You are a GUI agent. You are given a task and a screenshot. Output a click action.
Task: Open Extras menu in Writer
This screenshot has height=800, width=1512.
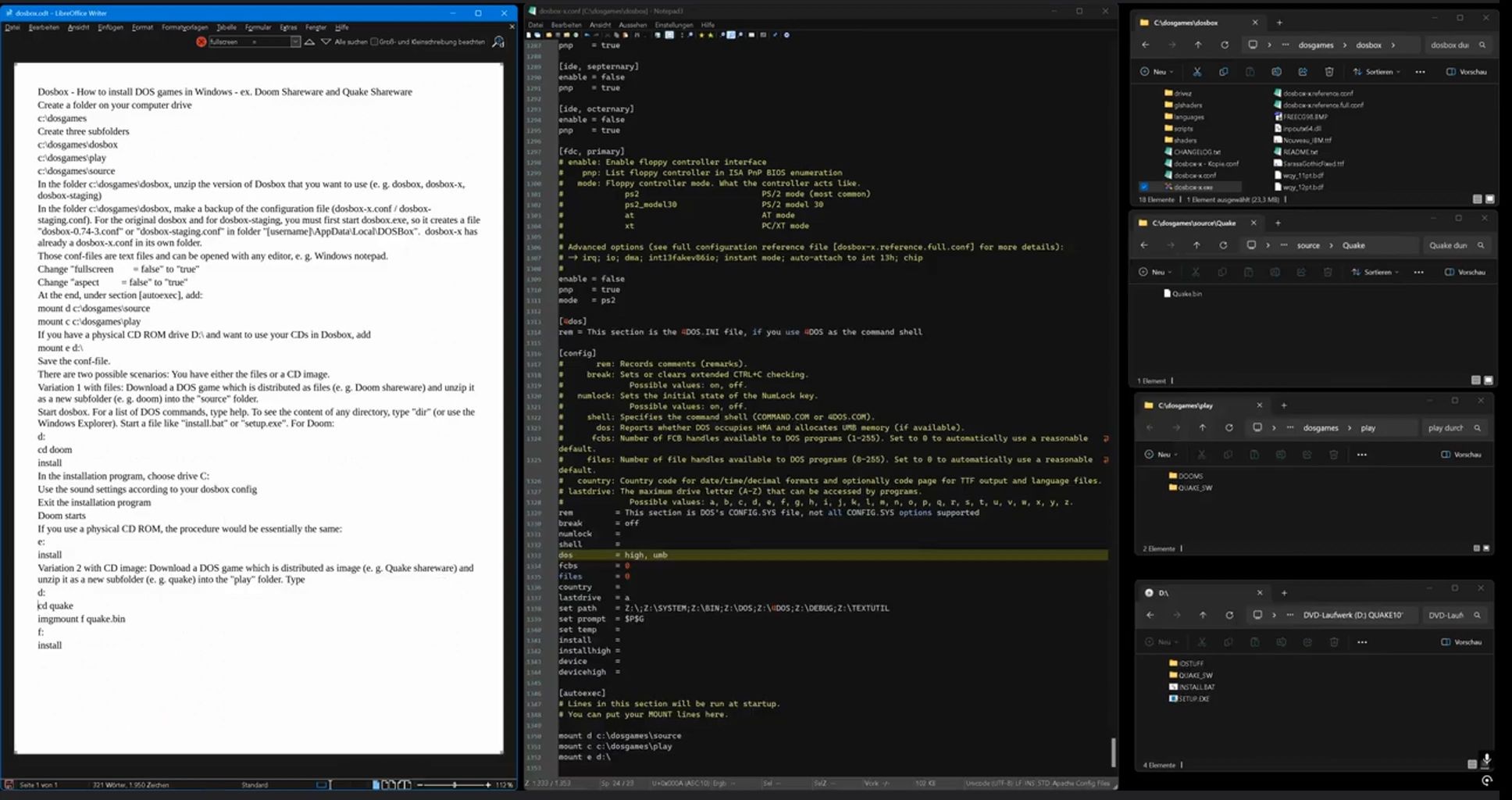click(288, 27)
